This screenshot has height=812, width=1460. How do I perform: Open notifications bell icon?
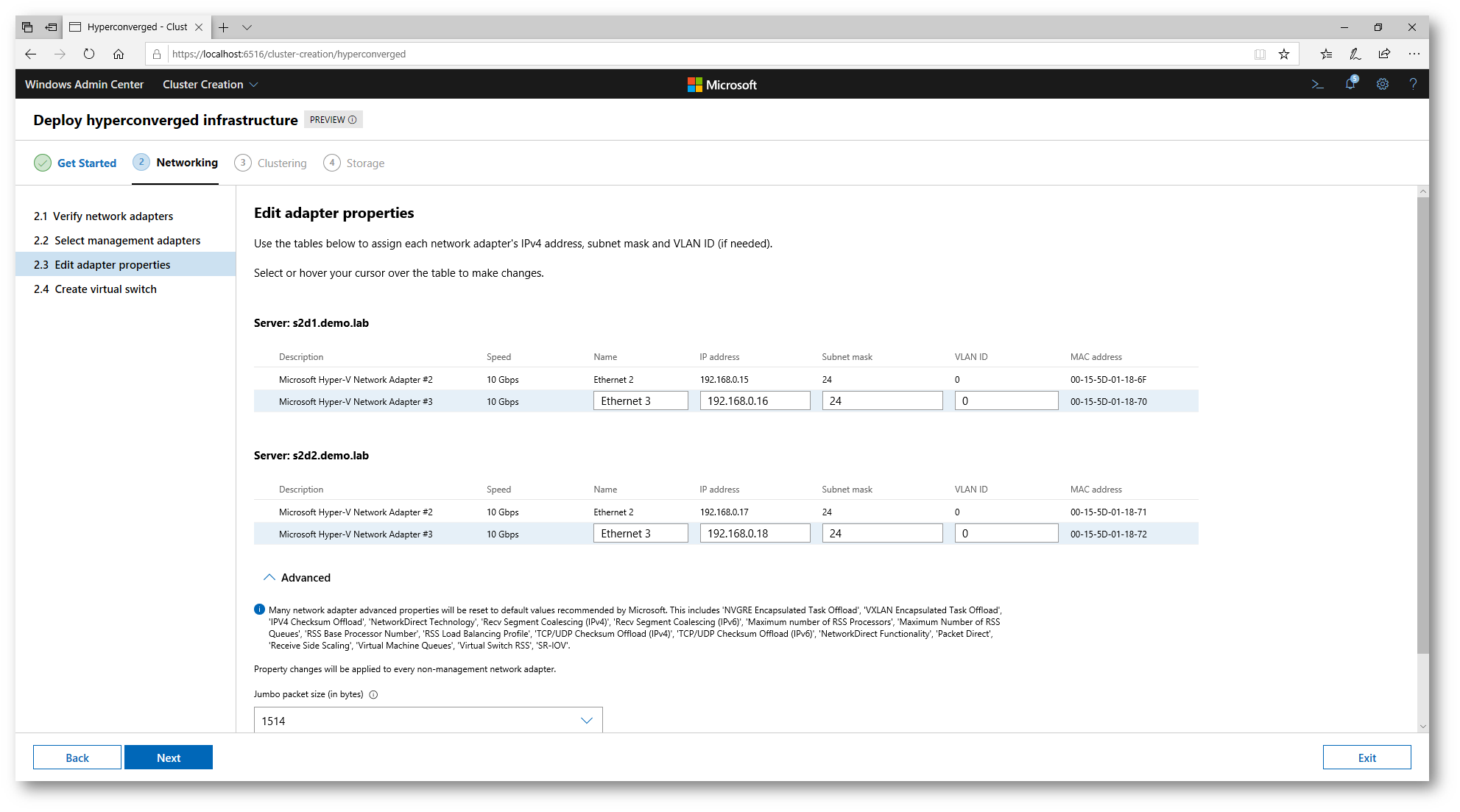pos(1350,84)
